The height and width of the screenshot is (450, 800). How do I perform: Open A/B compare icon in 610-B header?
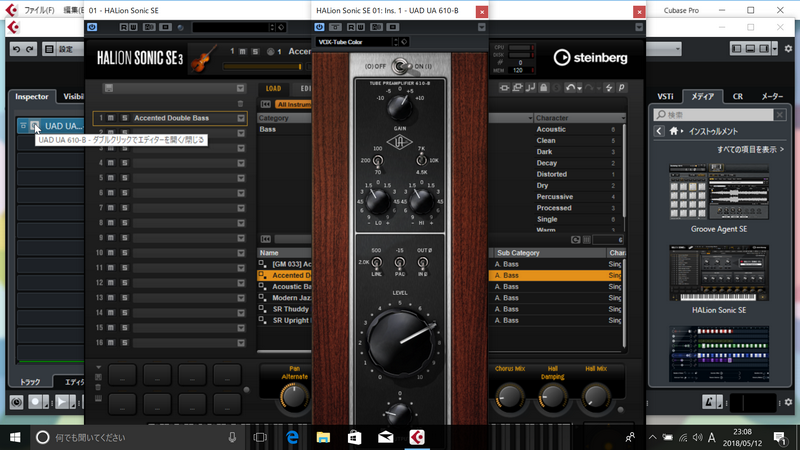coord(377,27)
